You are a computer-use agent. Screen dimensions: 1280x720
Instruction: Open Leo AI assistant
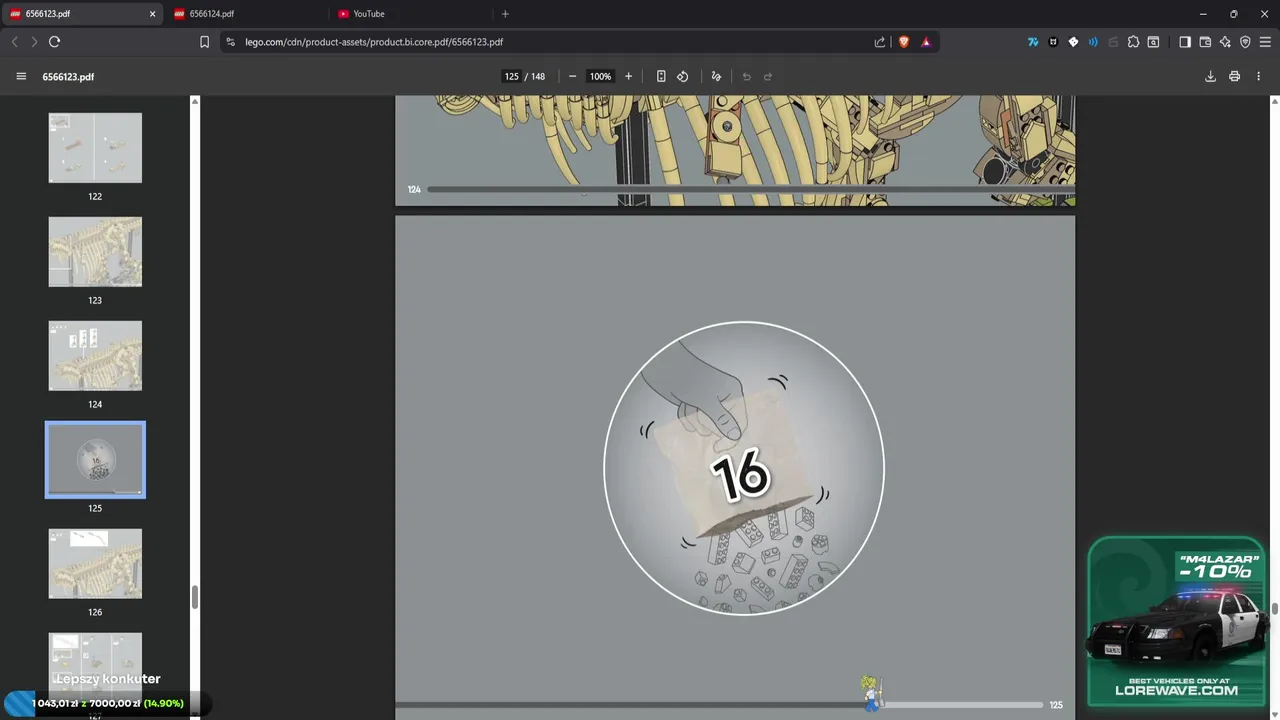1225,42
